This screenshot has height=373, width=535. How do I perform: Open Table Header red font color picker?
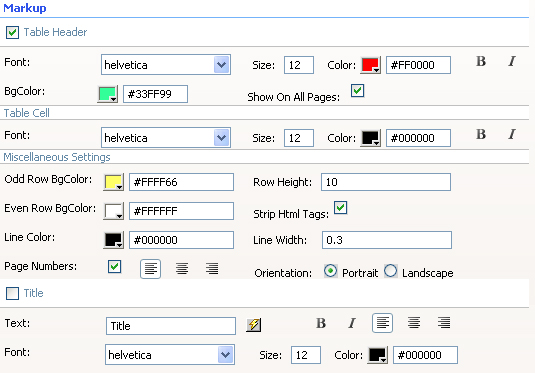tap(371, 65)
